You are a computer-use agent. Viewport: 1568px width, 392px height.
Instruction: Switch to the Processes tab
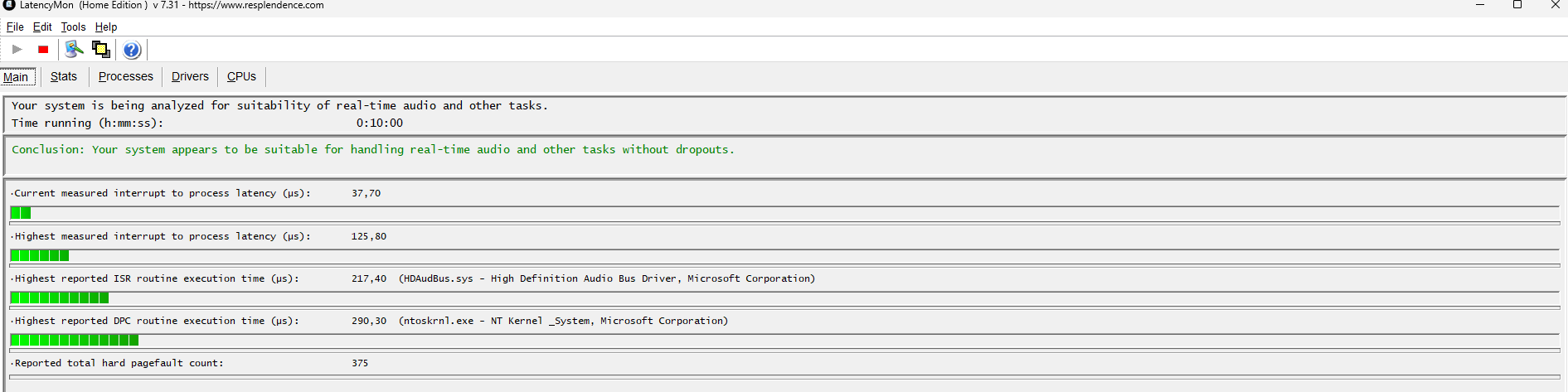(125, 76)
